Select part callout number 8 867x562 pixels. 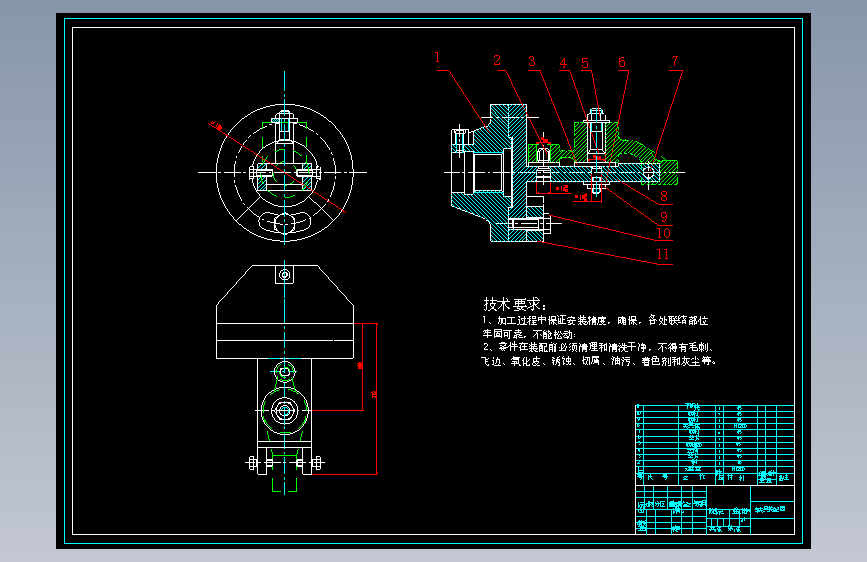pyautogui.click(x=664, y=196)
